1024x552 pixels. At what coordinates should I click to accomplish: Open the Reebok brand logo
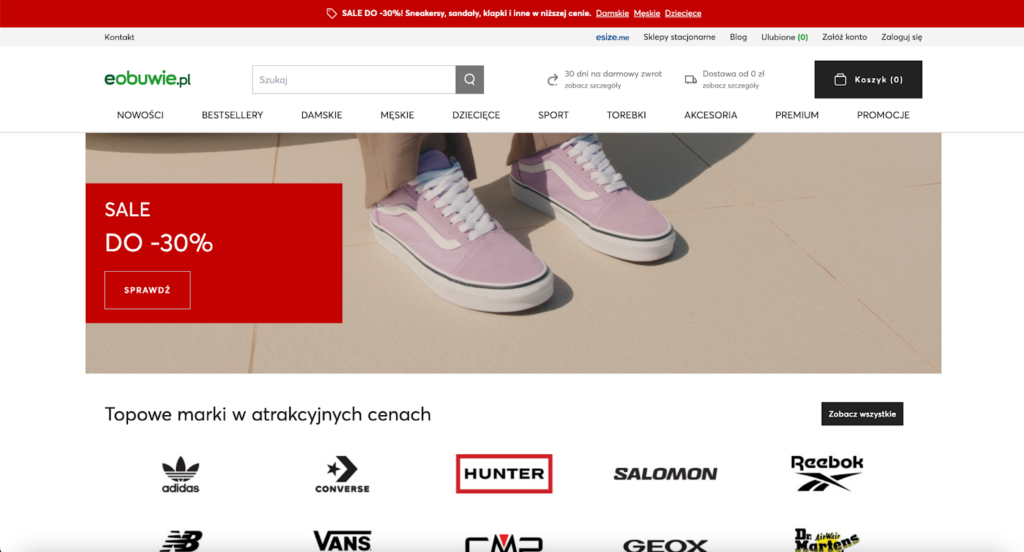(827, 474)
